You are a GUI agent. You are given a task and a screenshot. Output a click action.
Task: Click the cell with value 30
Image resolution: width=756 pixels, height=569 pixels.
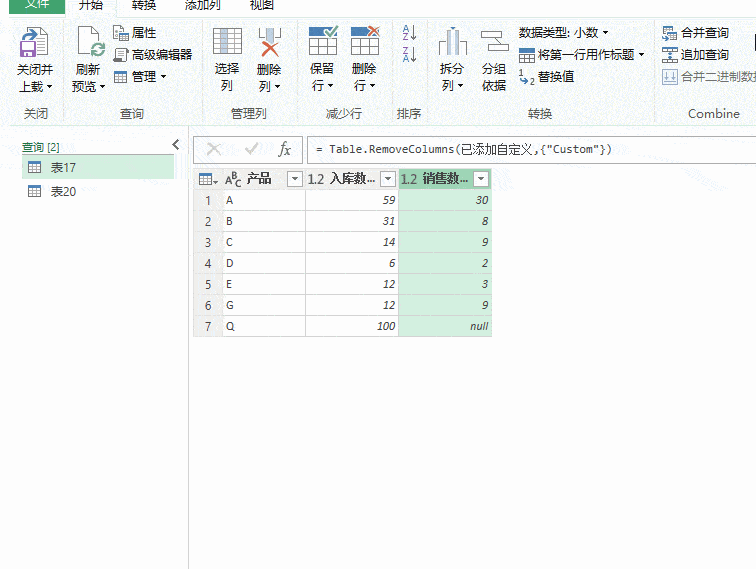coord(446,200)
